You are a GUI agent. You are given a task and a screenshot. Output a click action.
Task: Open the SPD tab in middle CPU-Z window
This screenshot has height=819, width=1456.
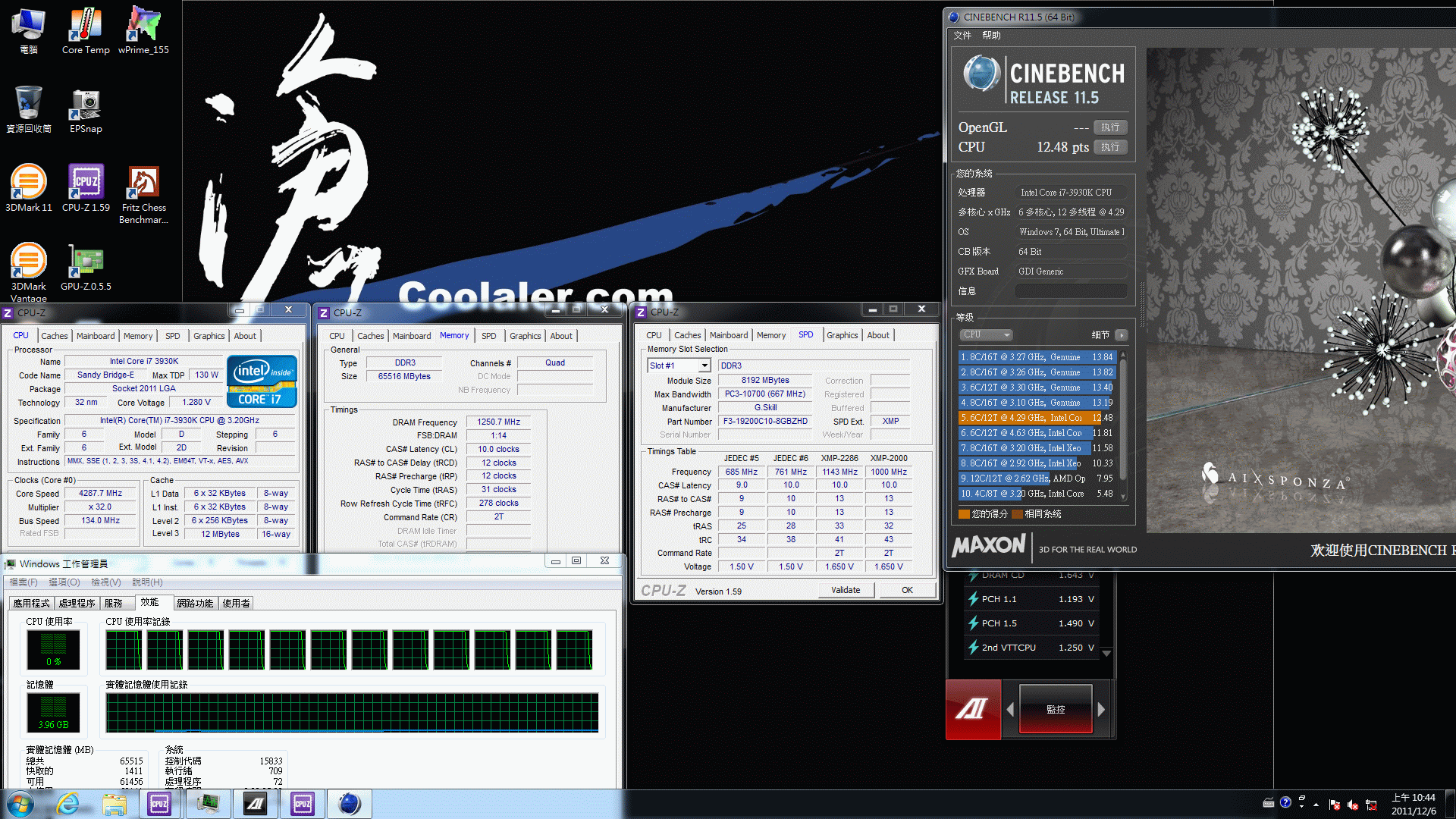[x=489, y=336]
